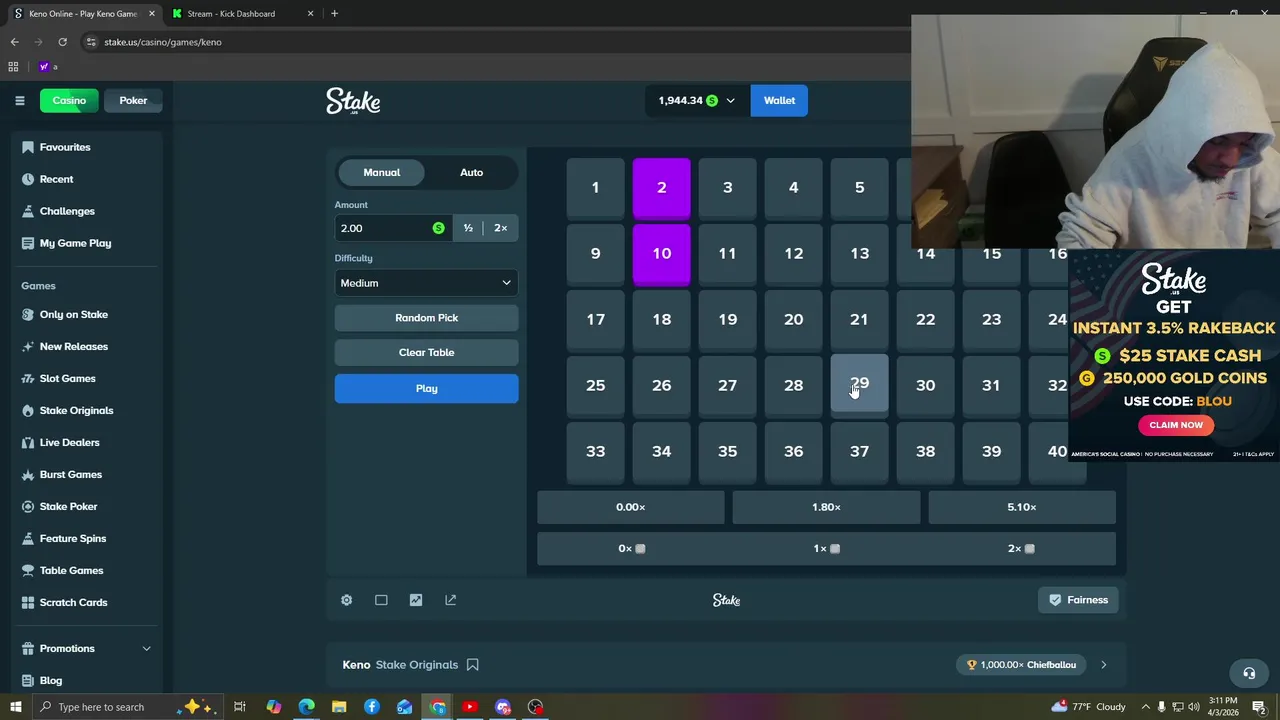Deselect Keno tile 10
Viewport: 1280px width, 720px height.
click(661, 254)
